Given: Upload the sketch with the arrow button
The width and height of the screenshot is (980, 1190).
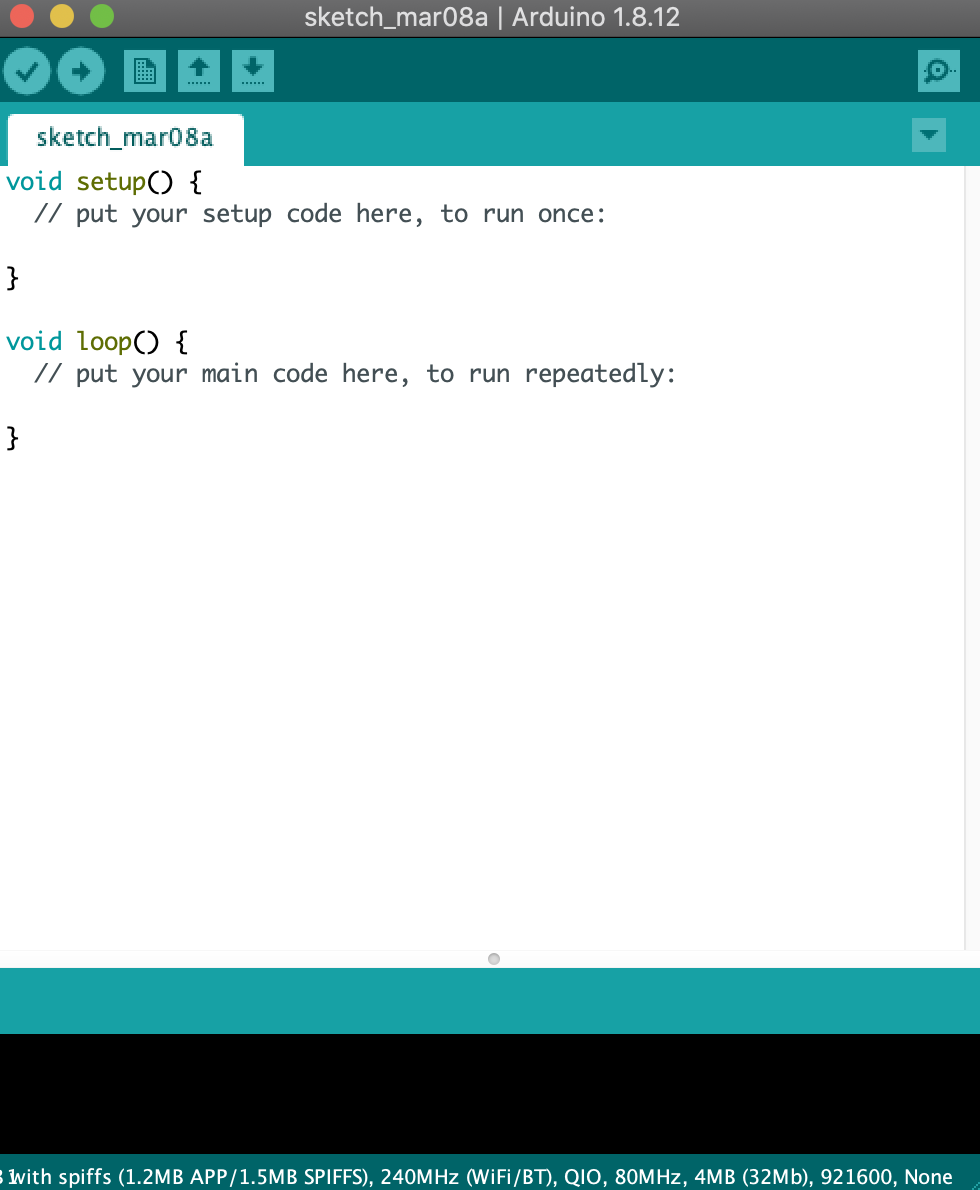Looking at the screenshot, I should pyautogui.click(x=80, y=71).
